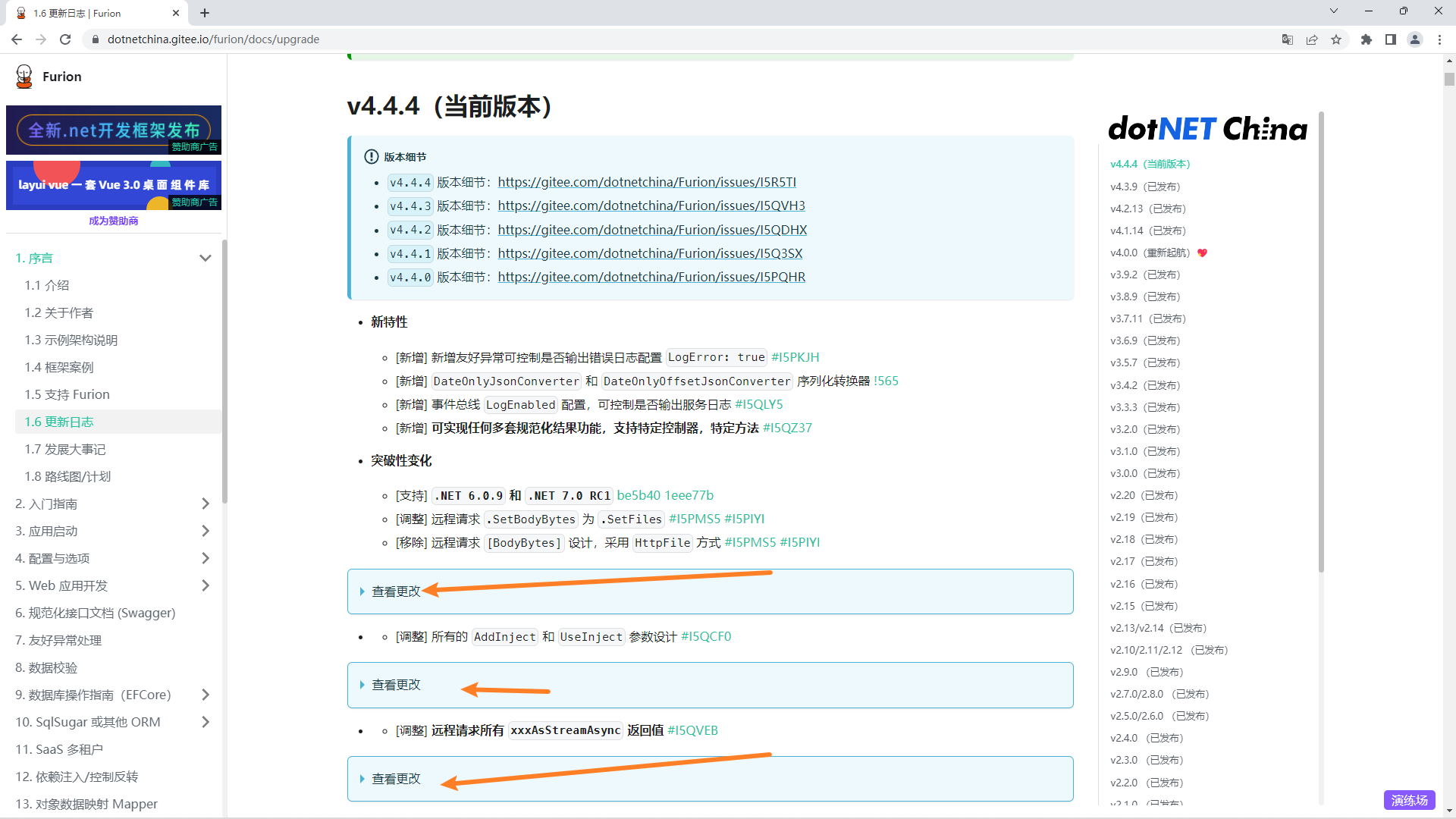1456x819 pixels.
Task: Open sidebar item 1.4 框架案例
Action: pyautogui.click(x=58, y=367)
